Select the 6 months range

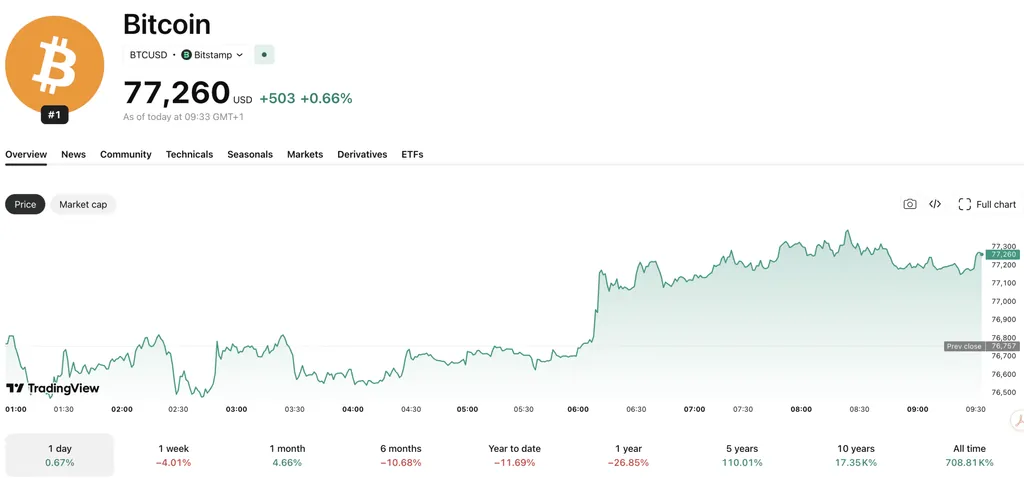click(401, 455)
